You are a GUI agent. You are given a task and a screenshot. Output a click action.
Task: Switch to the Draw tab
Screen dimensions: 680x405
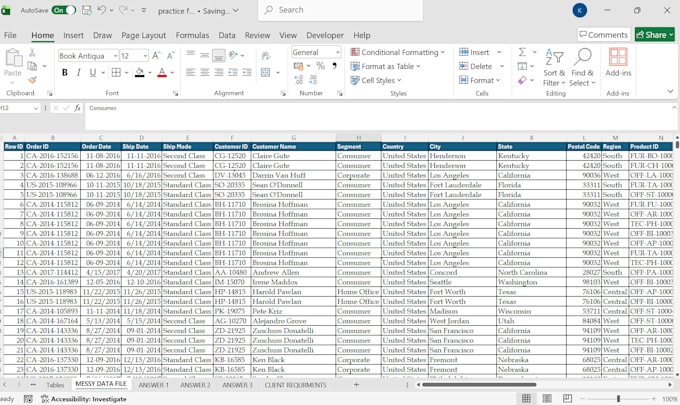click(102, 35)
